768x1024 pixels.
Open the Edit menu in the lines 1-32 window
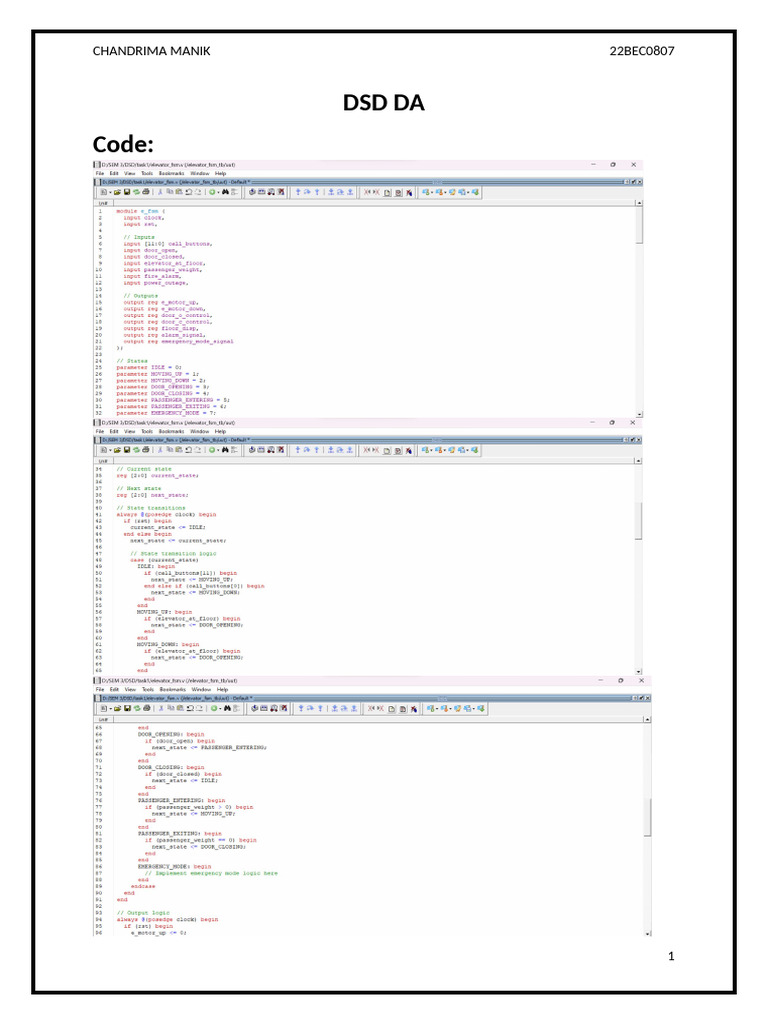pos(114,174)
